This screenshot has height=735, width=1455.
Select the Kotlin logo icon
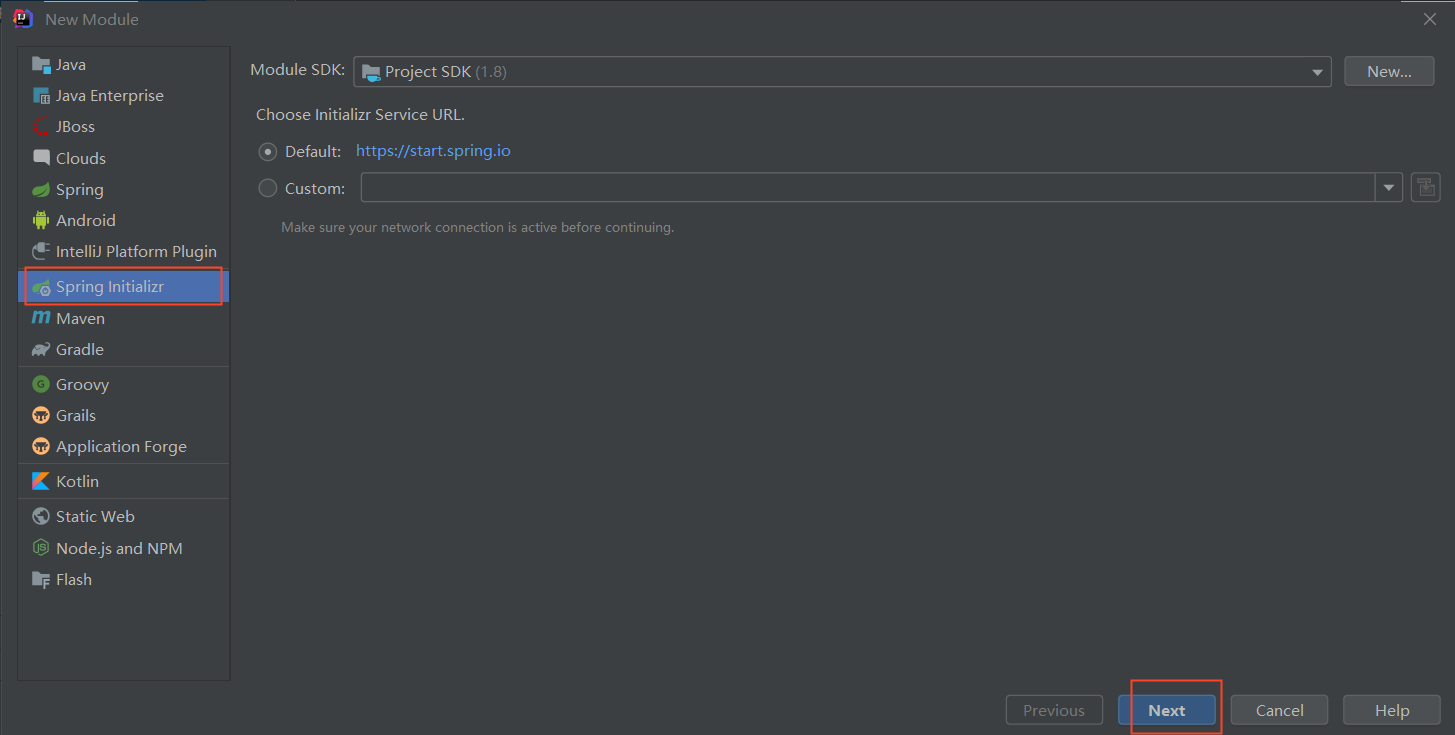[x=41, y=481]
